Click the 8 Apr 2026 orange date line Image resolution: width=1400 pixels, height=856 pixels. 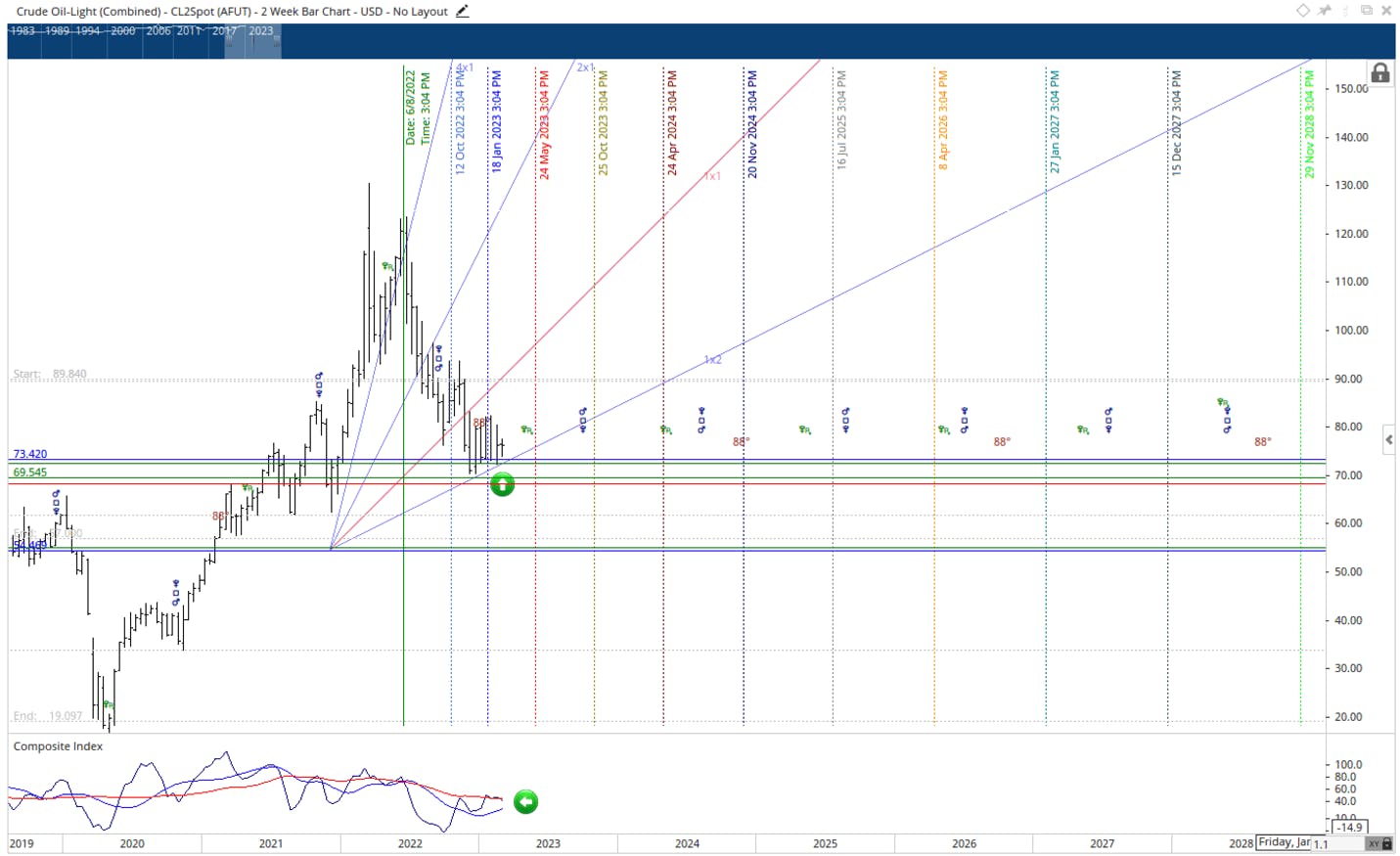click(934, 391)
